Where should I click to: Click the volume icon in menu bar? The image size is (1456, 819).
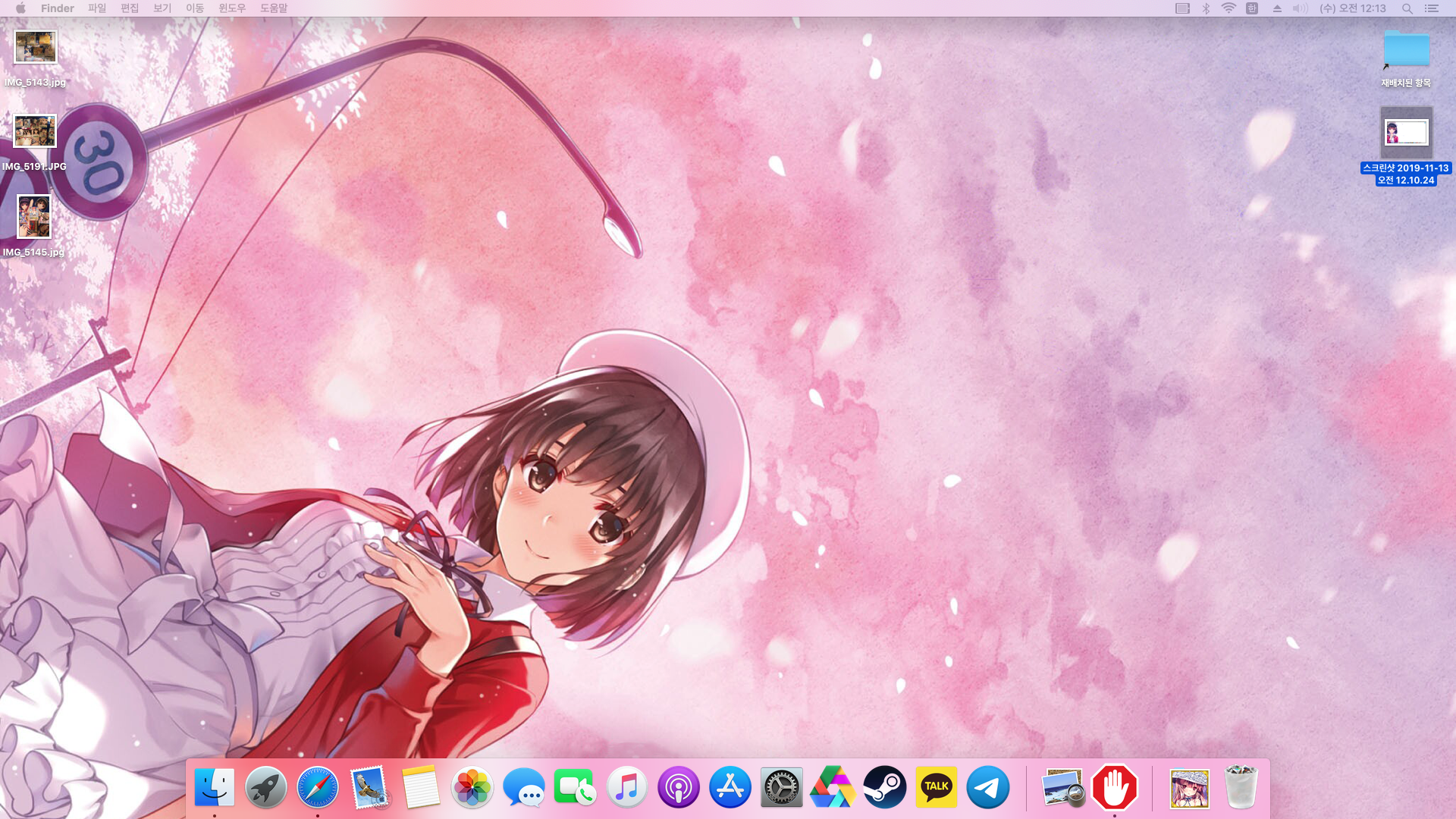1300,8
